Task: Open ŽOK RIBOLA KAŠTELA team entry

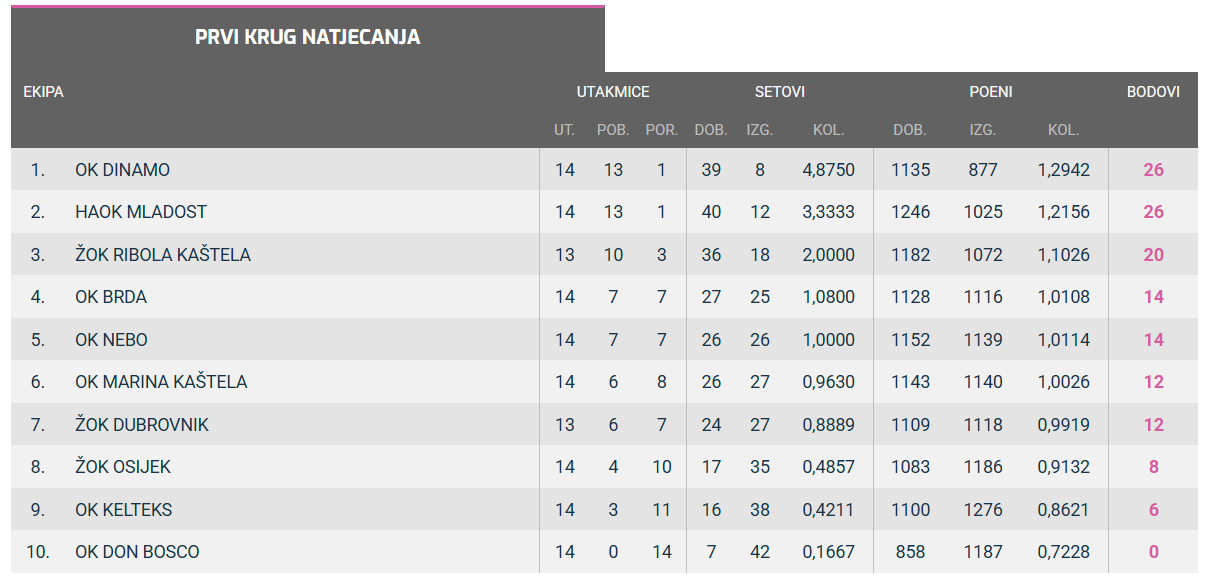Action: [x=162, y=255]
